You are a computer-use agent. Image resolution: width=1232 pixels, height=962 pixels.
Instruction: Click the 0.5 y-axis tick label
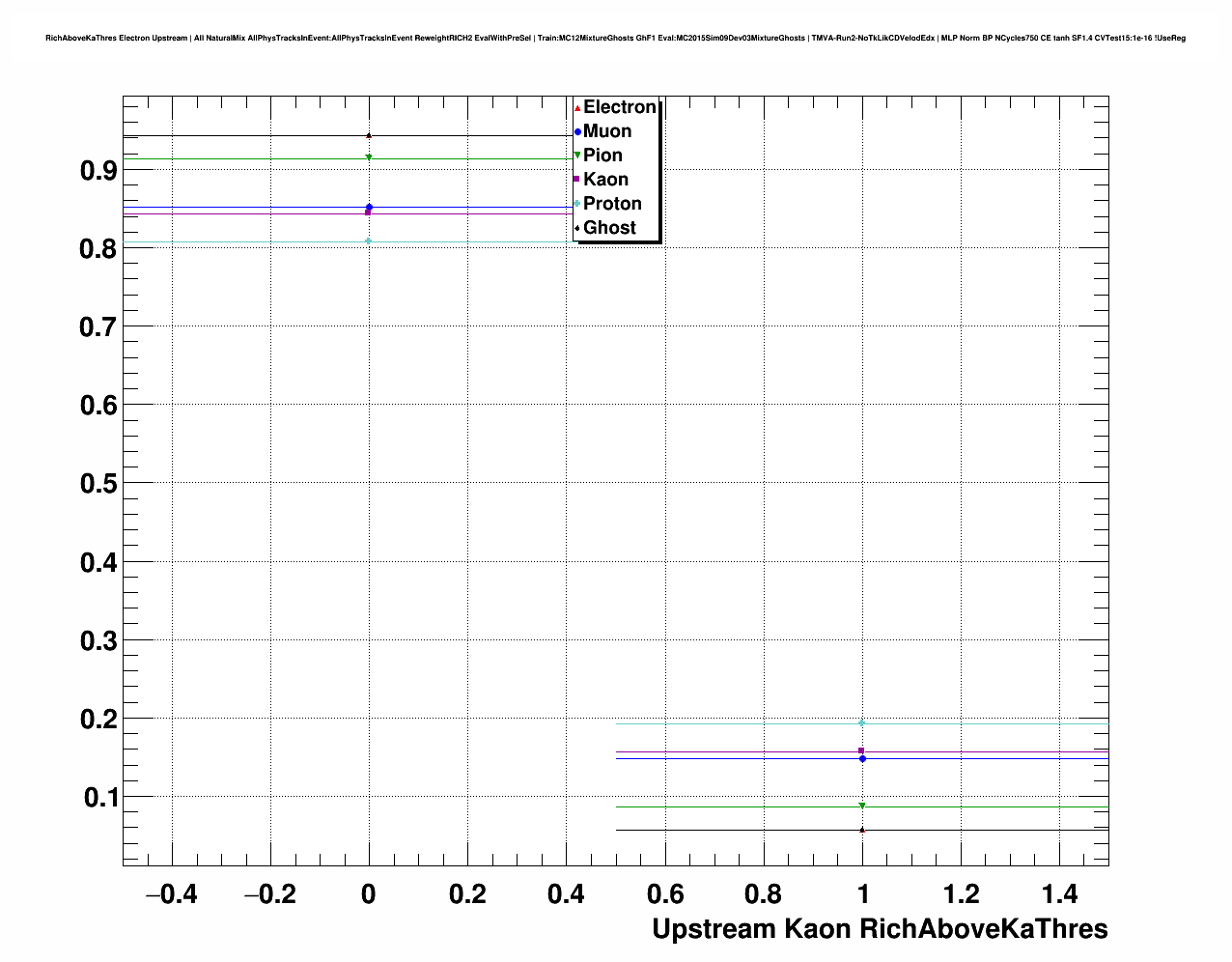[98, 484]
